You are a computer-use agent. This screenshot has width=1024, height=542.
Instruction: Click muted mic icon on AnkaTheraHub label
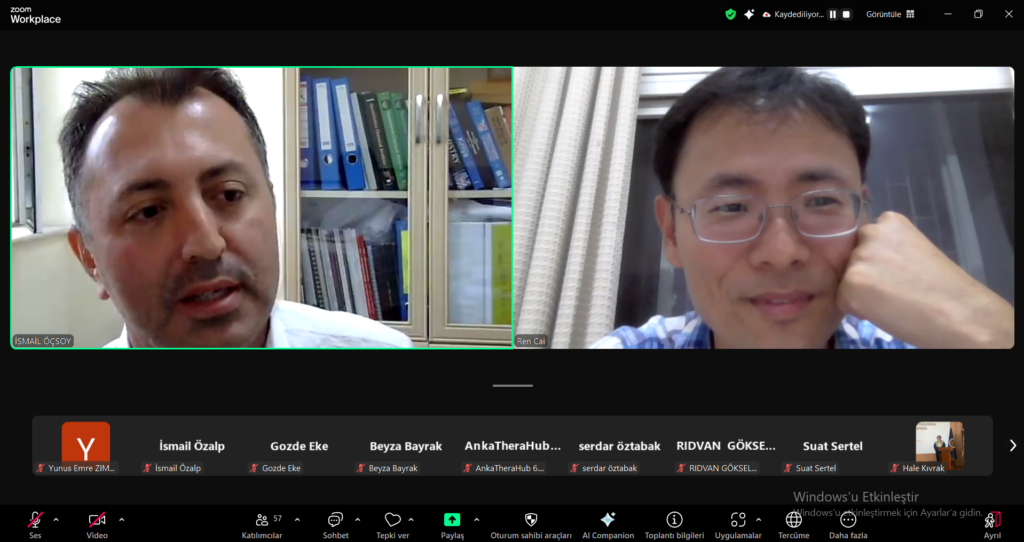468,468
